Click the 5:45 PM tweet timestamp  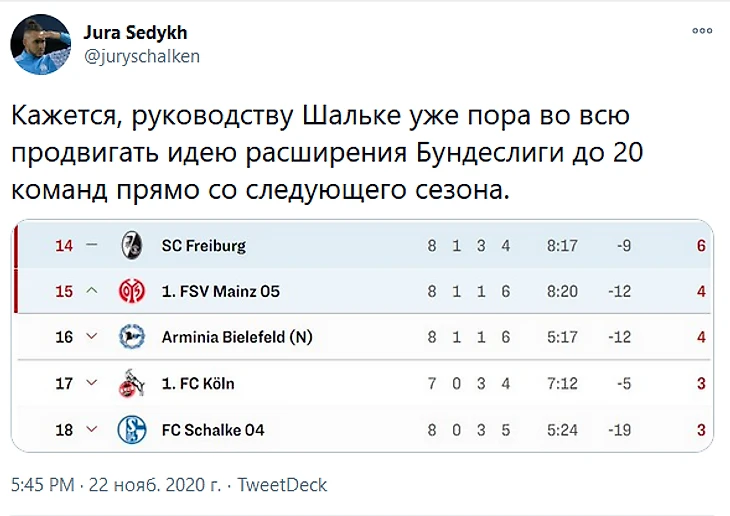(x=42, y=485)
